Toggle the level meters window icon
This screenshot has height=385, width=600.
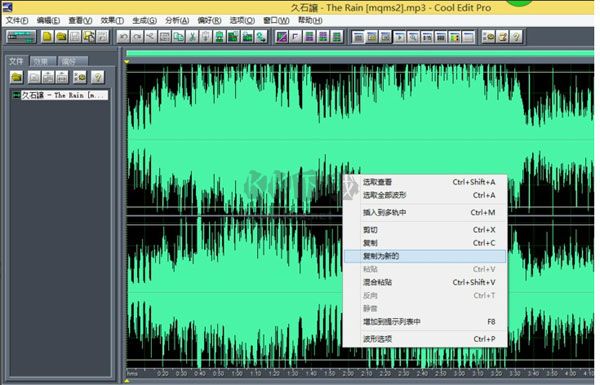tap(455, 37)
